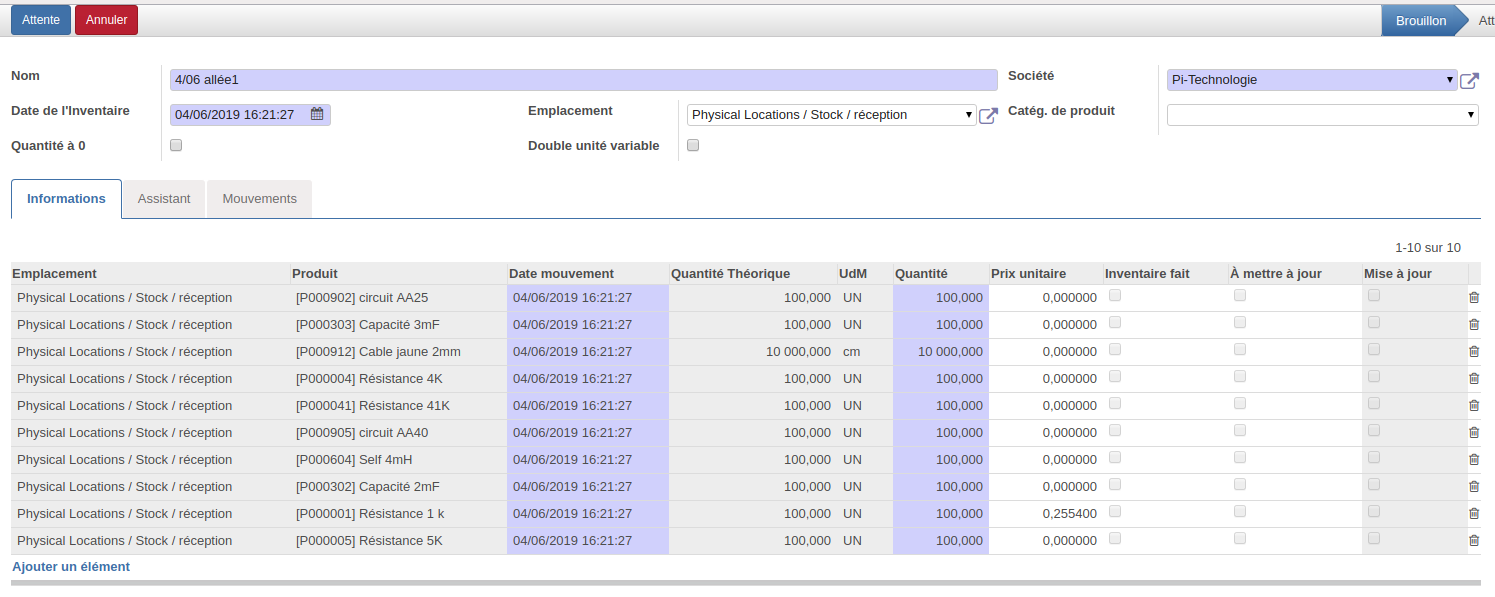The image size is (1495, 597).
Task: Edit Quantité cell for Cable jaune 2mm
Action: pyautogui.click(x=940, y=352)
